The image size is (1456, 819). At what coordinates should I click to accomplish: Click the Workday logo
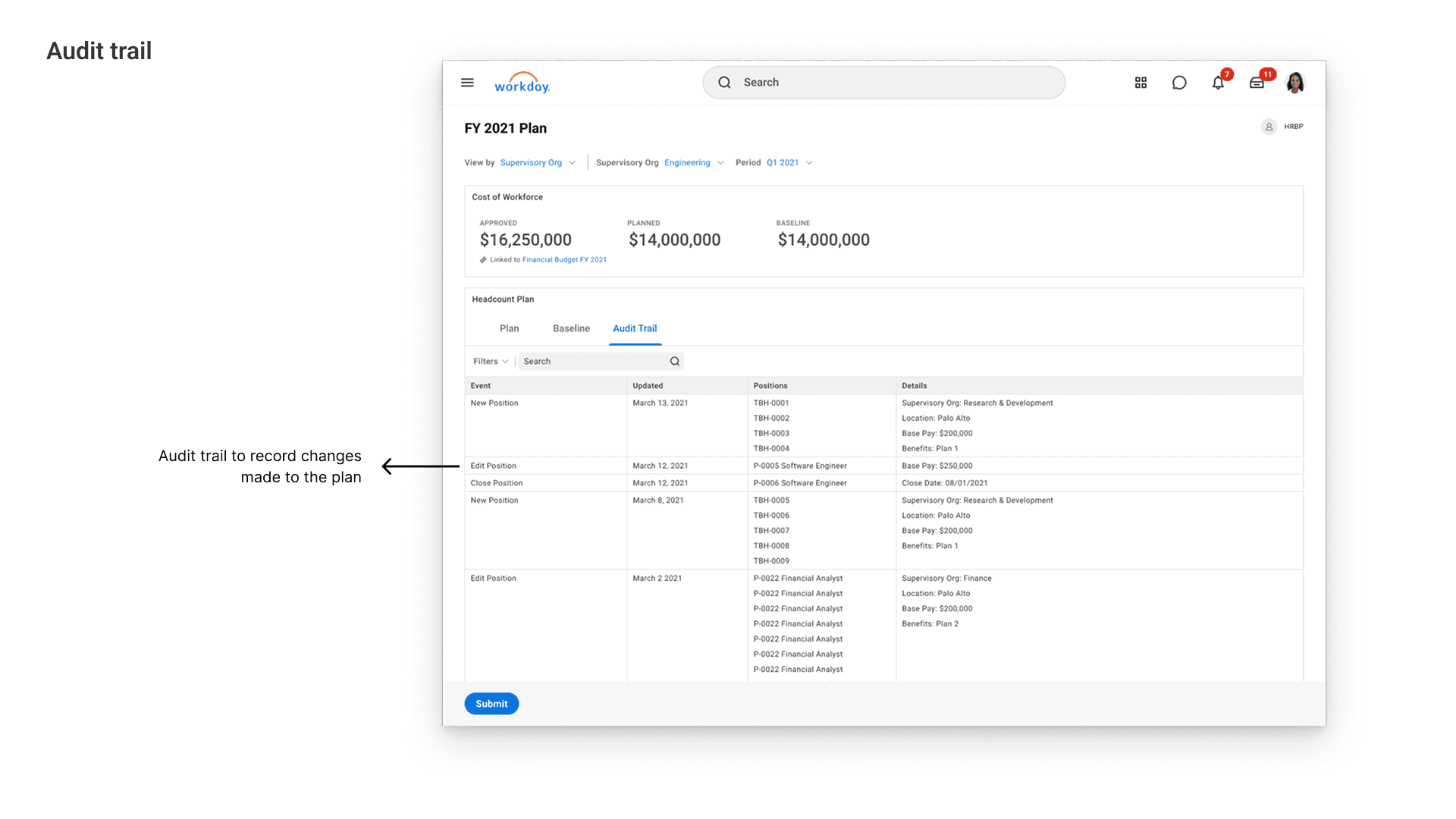pos(522,83)
